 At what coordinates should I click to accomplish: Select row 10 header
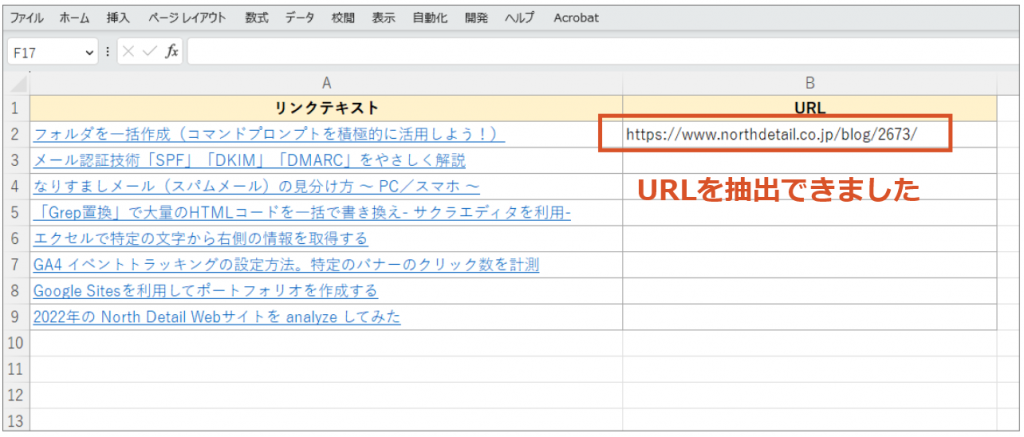(x=15, y=343)
